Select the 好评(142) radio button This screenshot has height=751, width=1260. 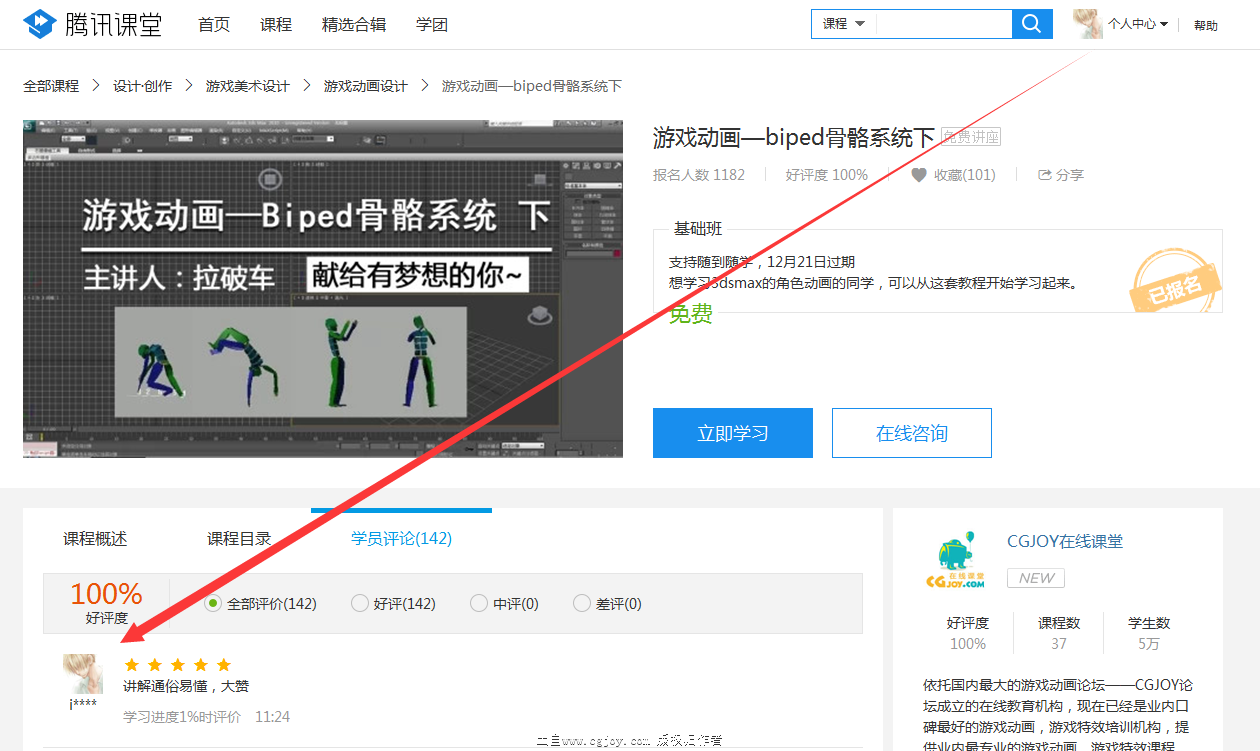click(359, 602)
